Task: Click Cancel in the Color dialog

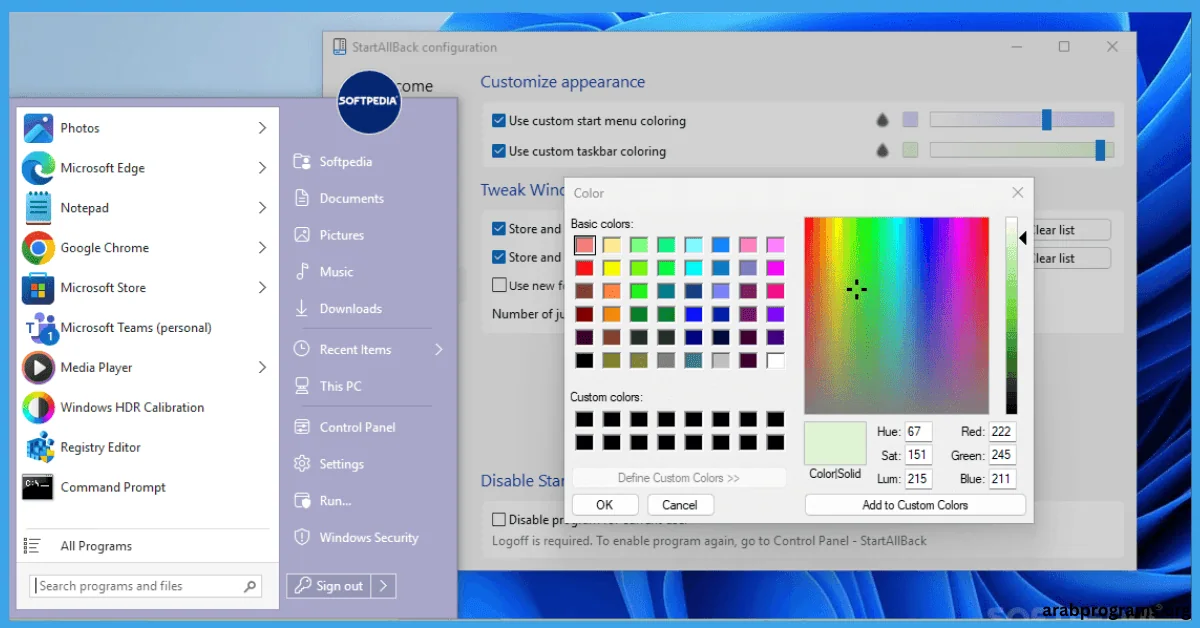Action: [680, 505]
